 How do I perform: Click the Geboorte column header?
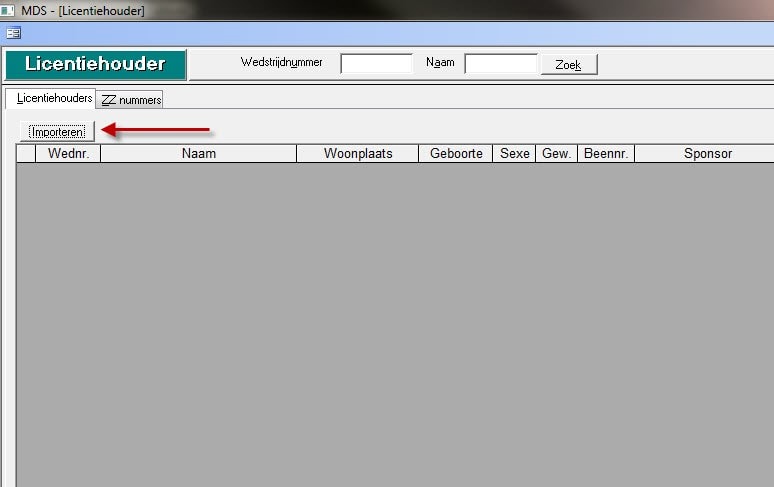click(455, 154)
